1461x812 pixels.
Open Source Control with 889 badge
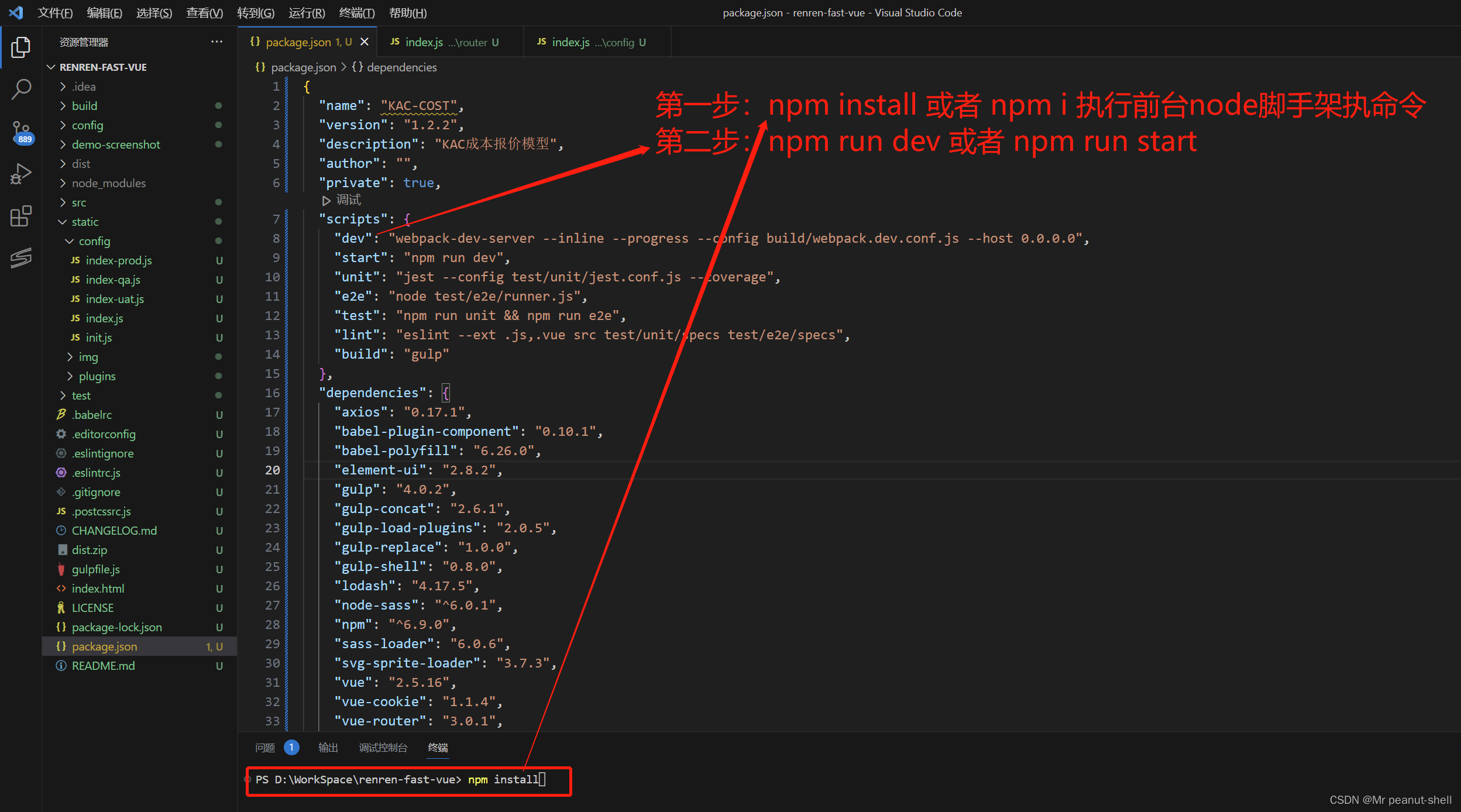click(x=20, y=132)
